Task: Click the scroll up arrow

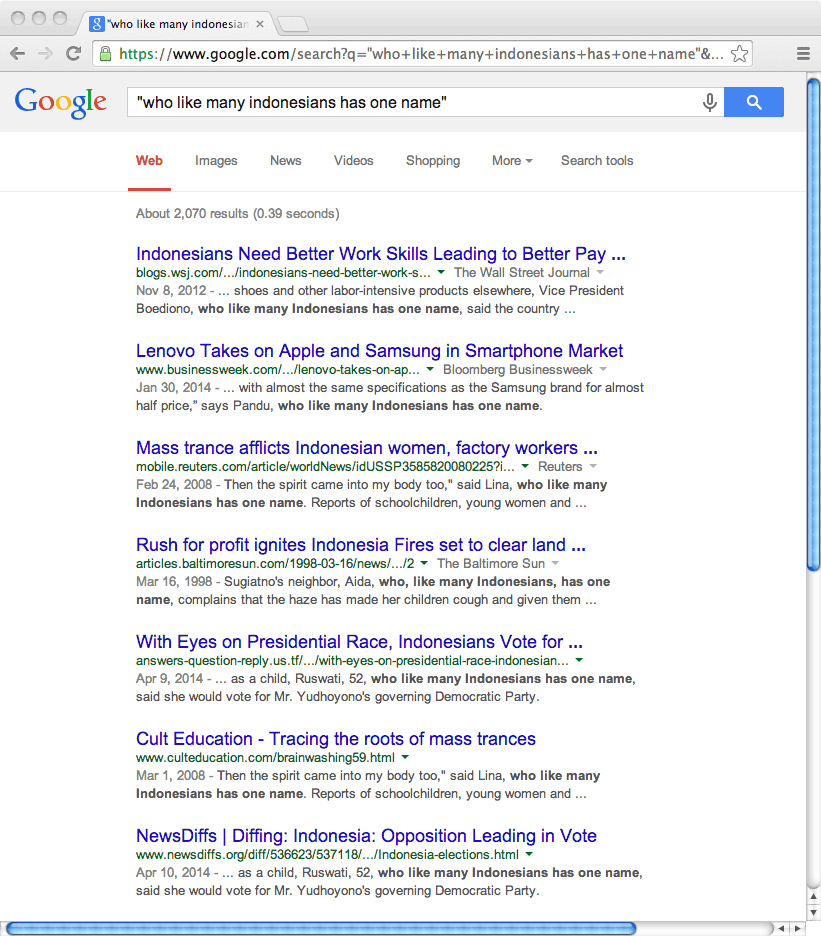Action: tap(813, 897)
